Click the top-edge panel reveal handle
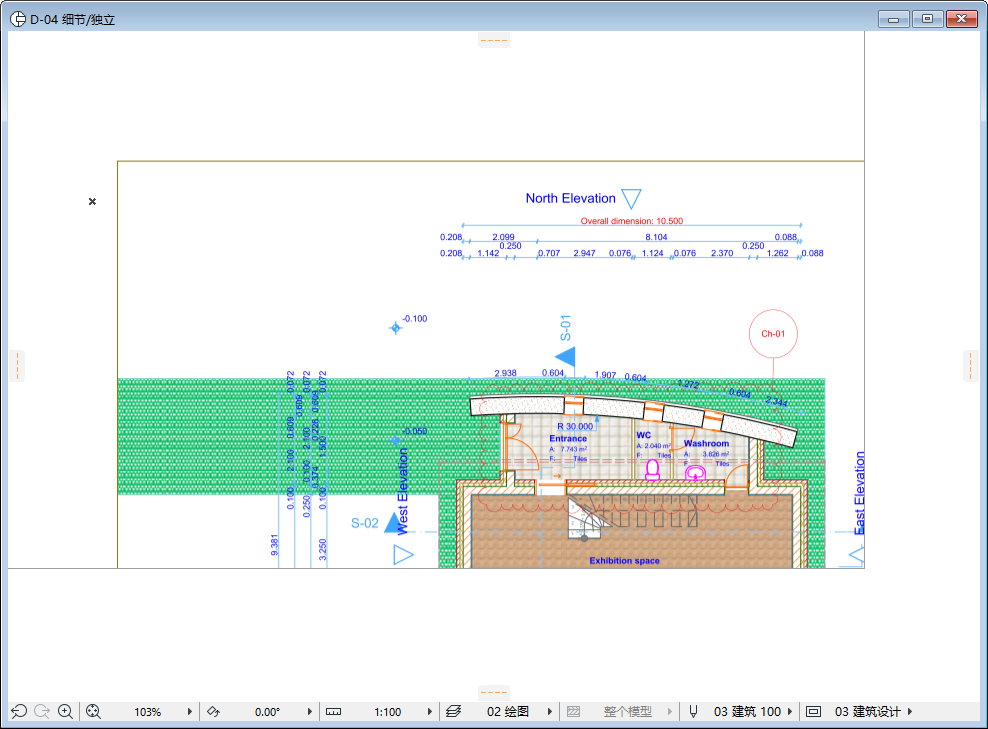The image size is (988, 729). click(494, 41)
